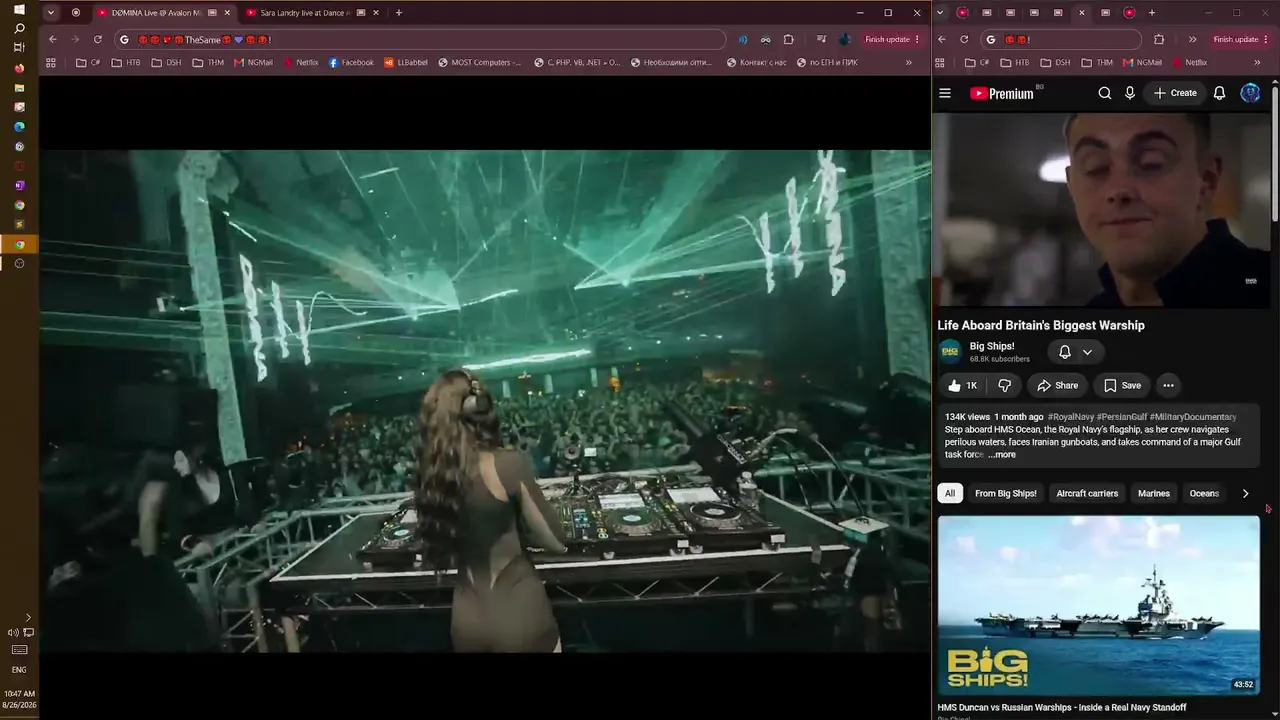Open File Explorer from the taskbar
Image resolution: width=1280 pixels, height=720 pixels.
coord(19,88)
